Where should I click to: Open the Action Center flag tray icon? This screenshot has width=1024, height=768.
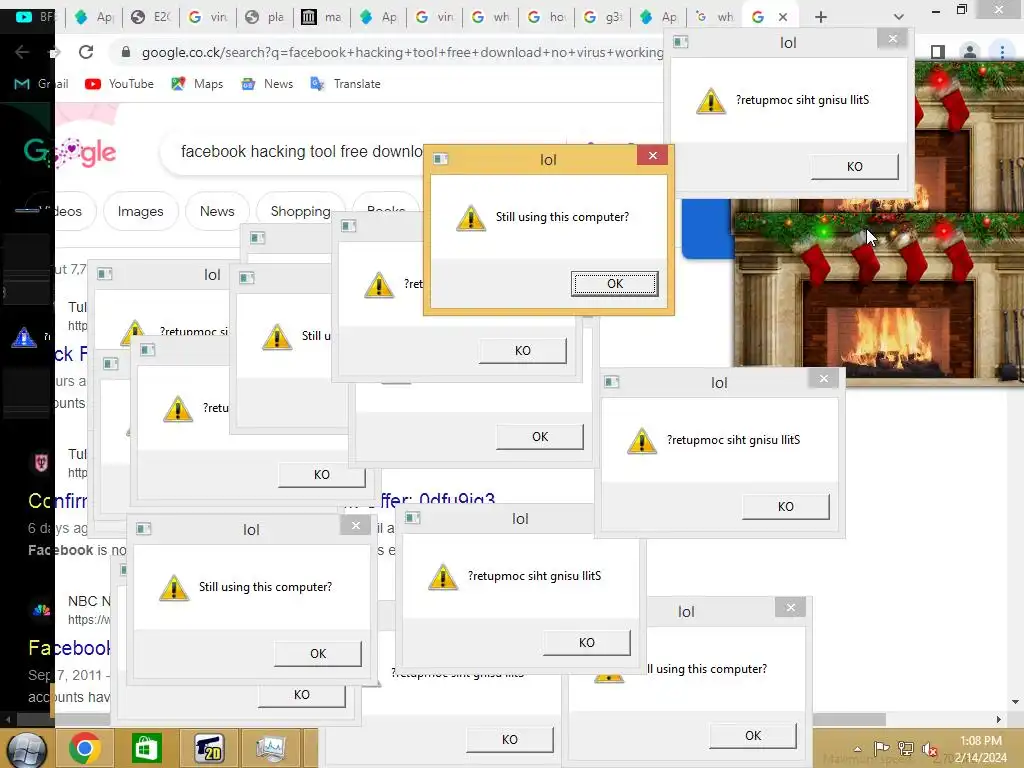click(881, 748)
